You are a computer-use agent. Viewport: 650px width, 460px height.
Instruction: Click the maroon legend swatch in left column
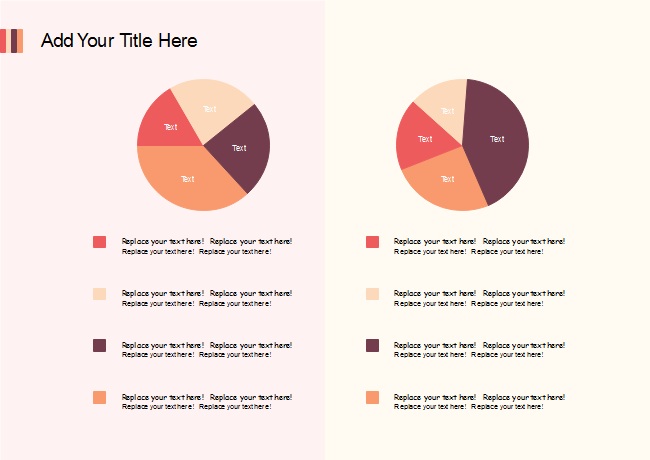click(99, 345)
